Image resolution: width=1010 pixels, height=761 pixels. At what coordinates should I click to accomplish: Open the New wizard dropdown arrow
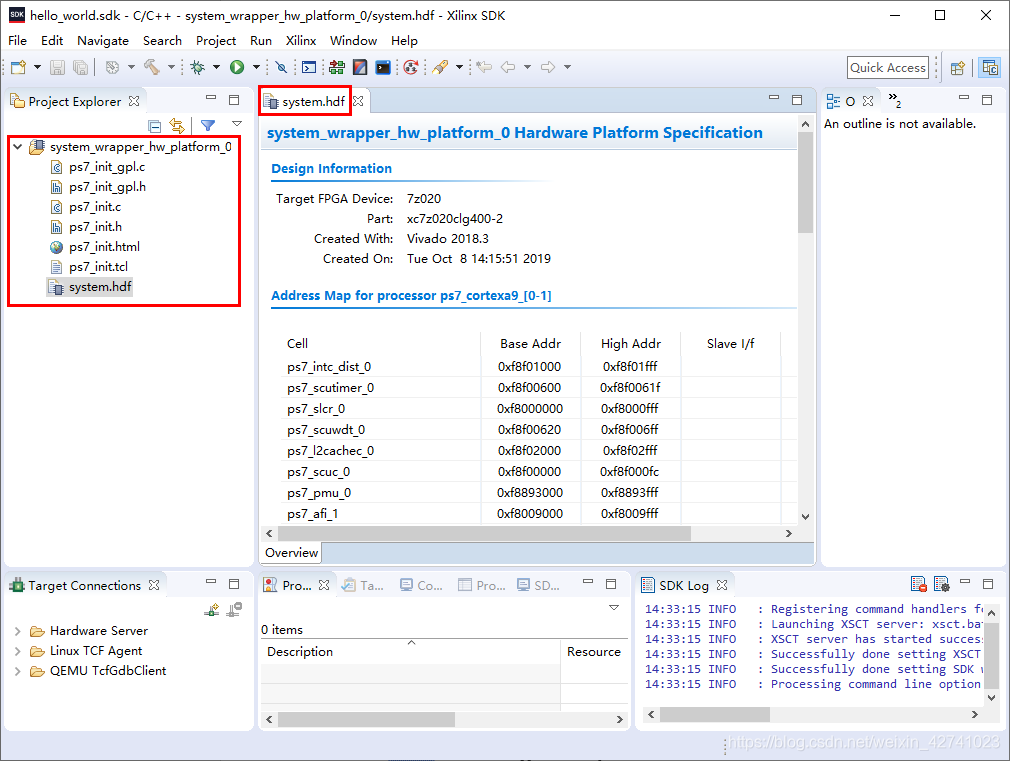(x=37, y=67)
